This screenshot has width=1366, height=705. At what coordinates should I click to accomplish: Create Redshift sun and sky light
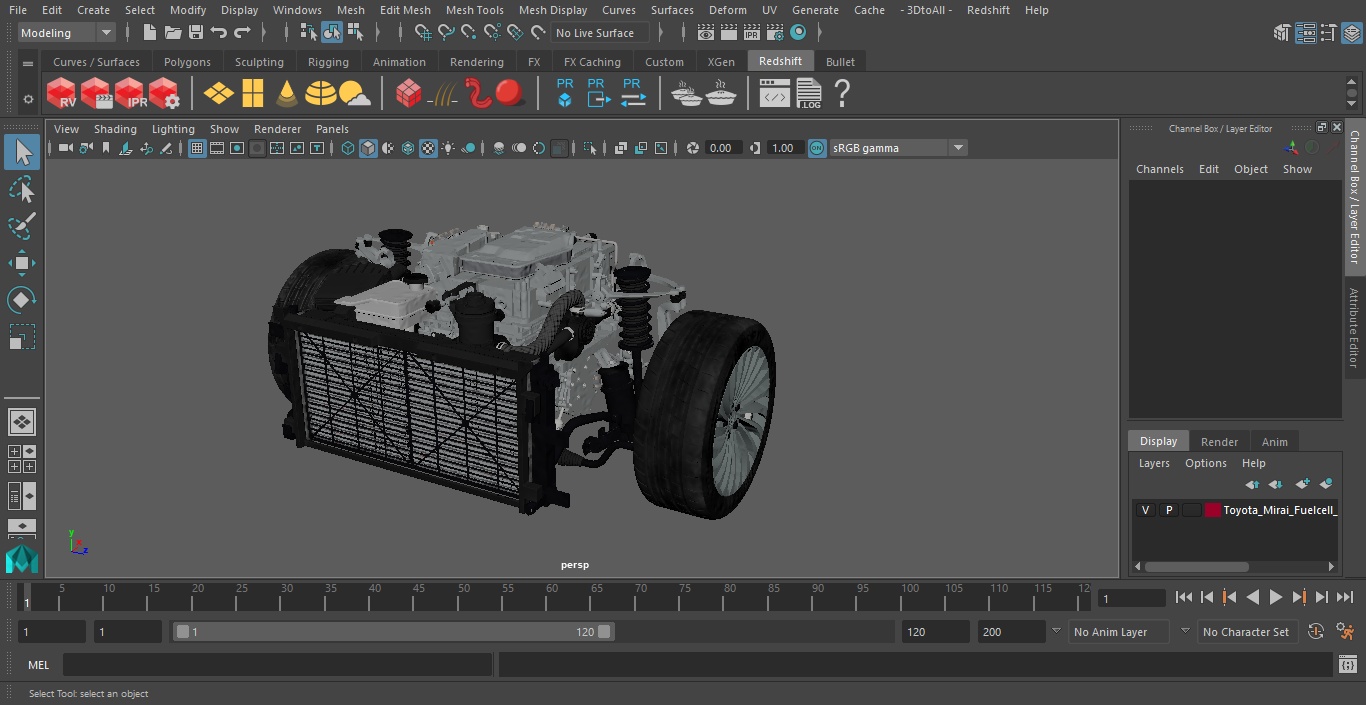point(354,94)
